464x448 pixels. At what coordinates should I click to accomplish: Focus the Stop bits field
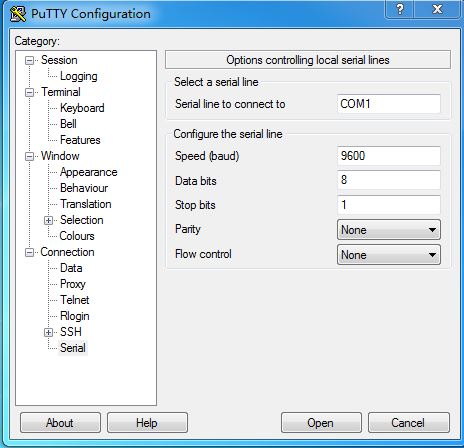click(x=389, y=205)
